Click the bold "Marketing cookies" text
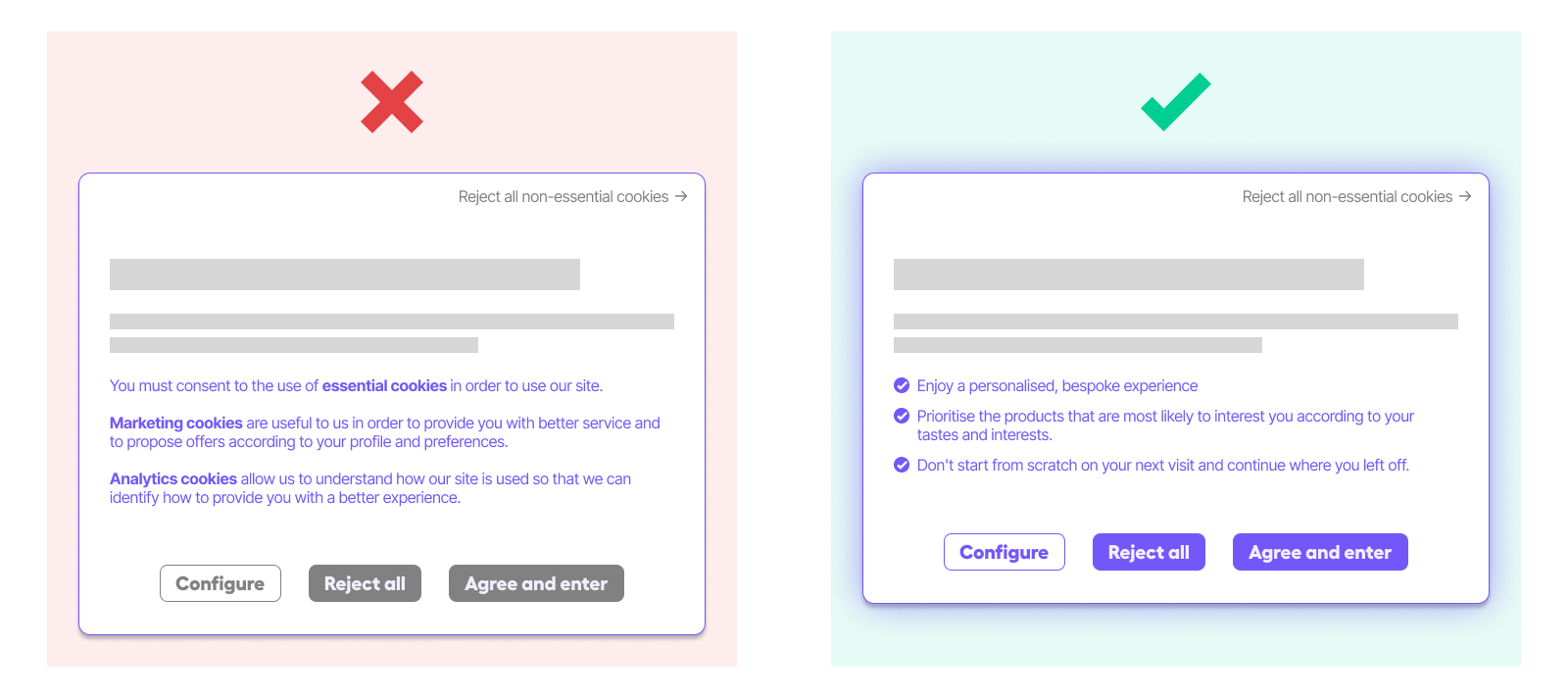This screenshot has height=698, width=1568. pos(176,424)
